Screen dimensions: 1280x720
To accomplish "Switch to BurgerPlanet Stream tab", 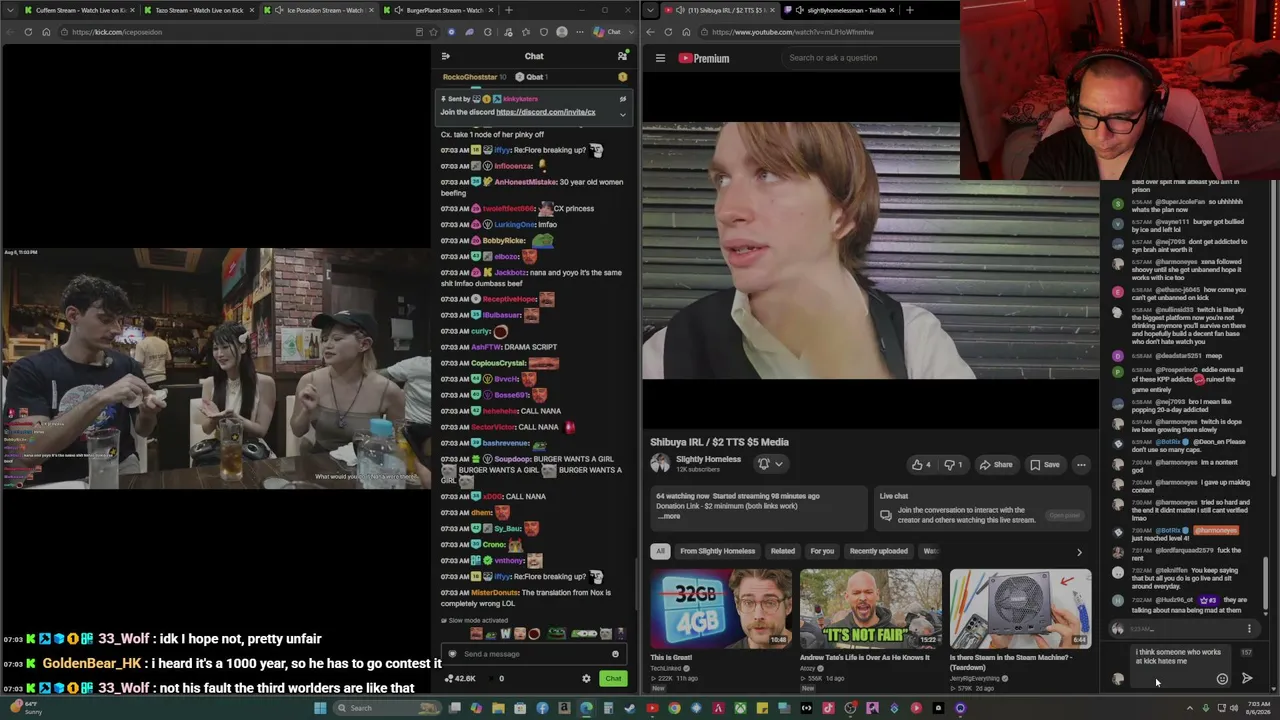I will point(438,10).
